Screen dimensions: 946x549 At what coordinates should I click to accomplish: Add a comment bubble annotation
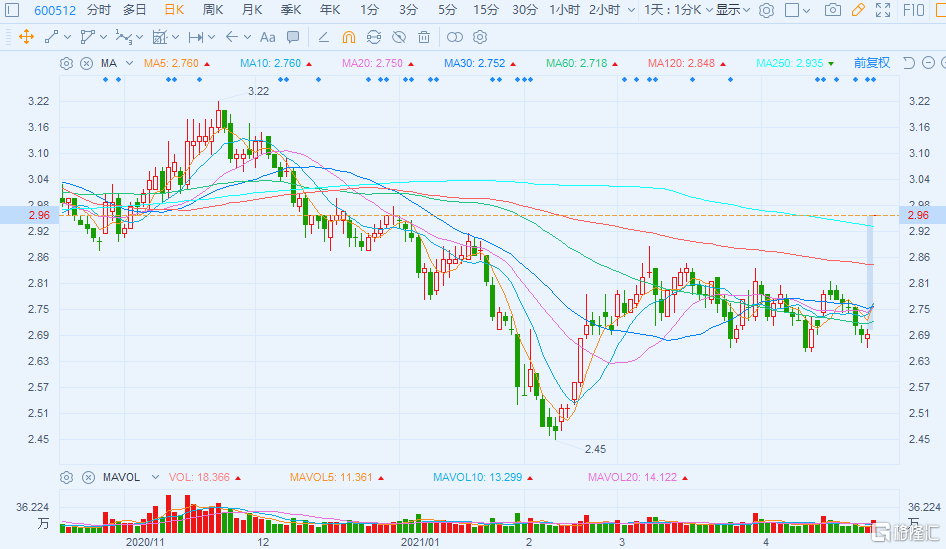point(292,37)
